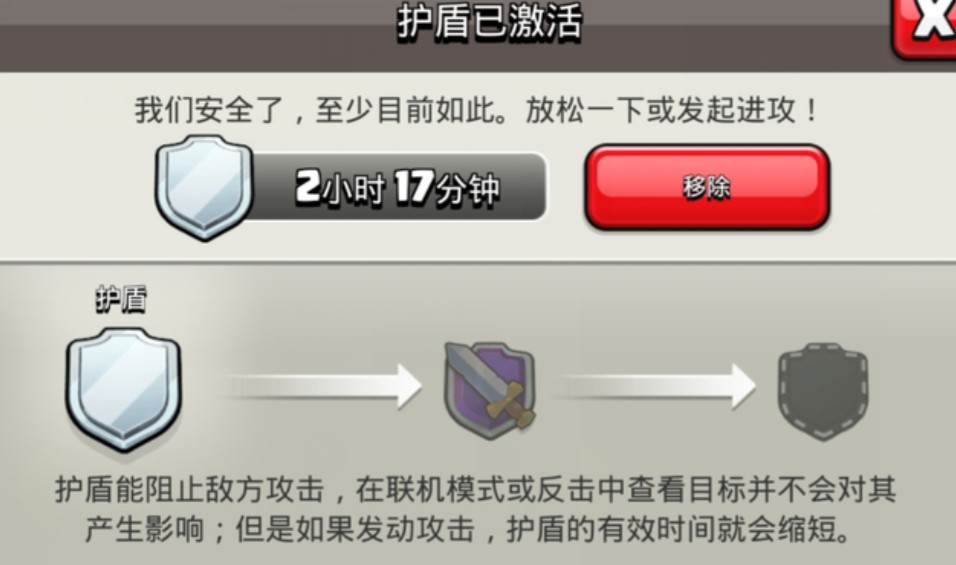
Task: Click the 2小时 hour value in the timer
Action: pyautogui.click(x=340, y=188)
